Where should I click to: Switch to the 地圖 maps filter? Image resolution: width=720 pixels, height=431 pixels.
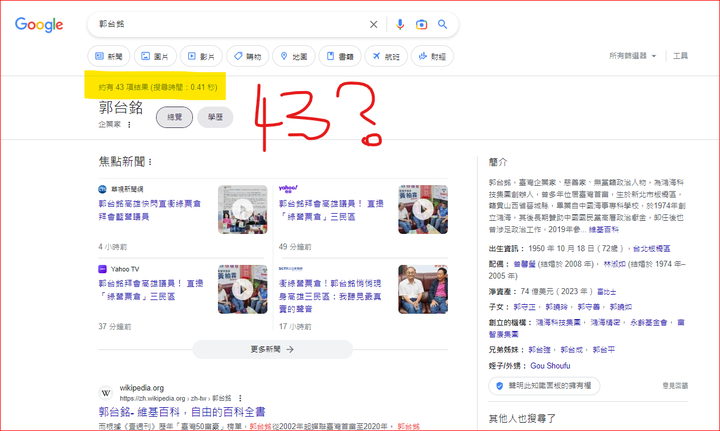click(x=293, y=56)
